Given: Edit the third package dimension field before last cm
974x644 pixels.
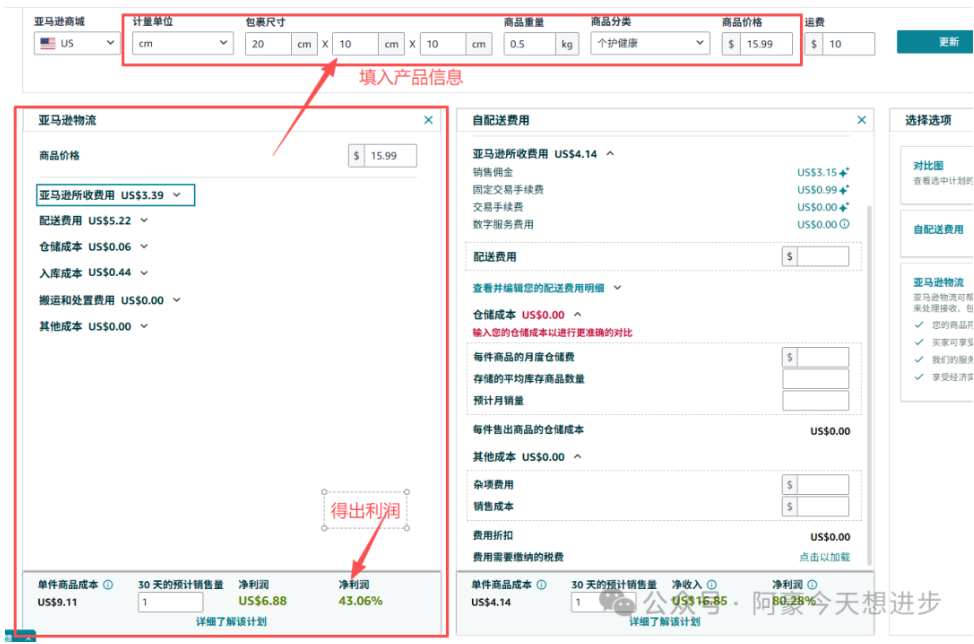Looking at the screenshot, I should point(443,44).
